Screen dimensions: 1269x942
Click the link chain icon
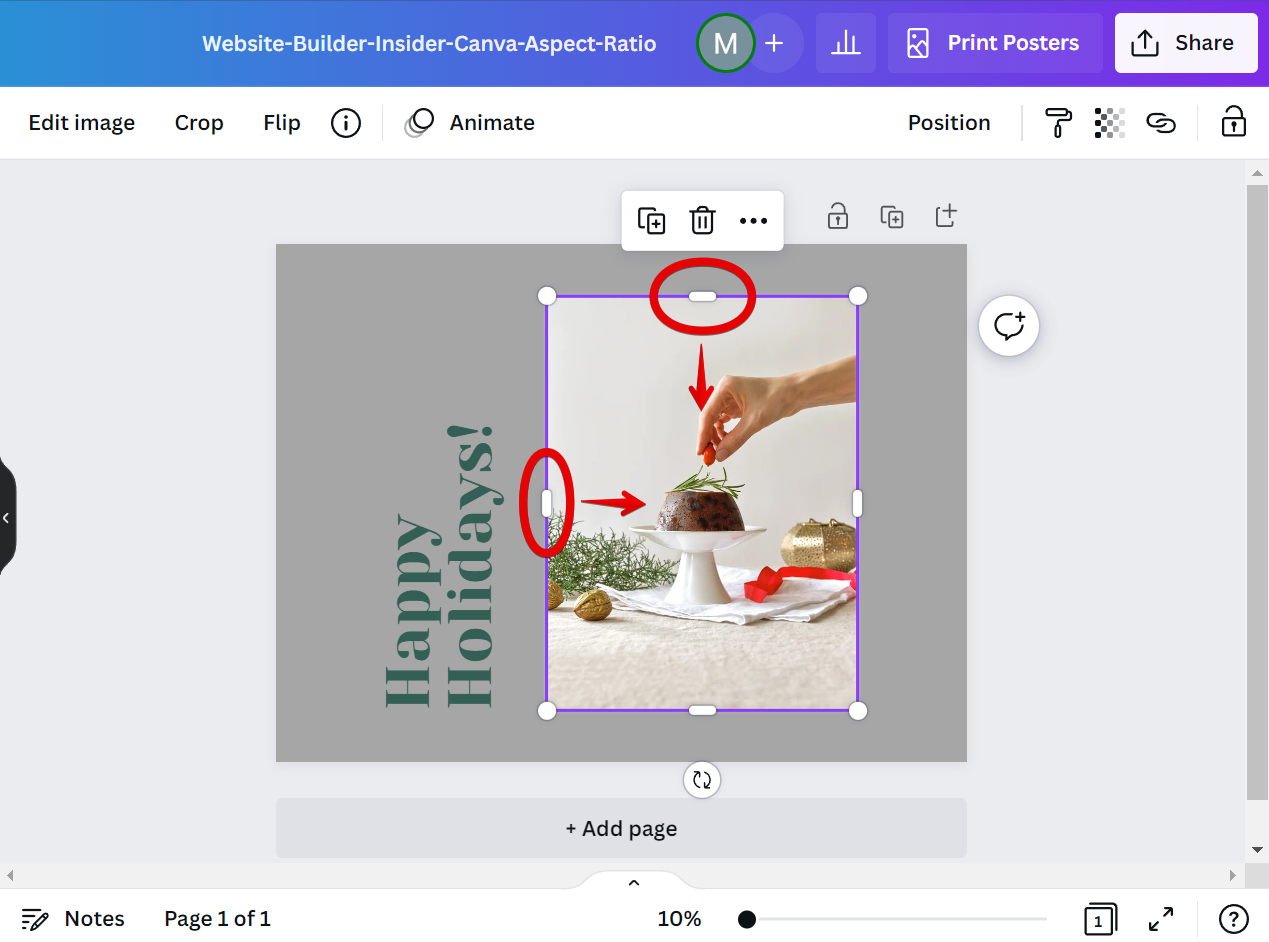click(x=1160, y=123)
